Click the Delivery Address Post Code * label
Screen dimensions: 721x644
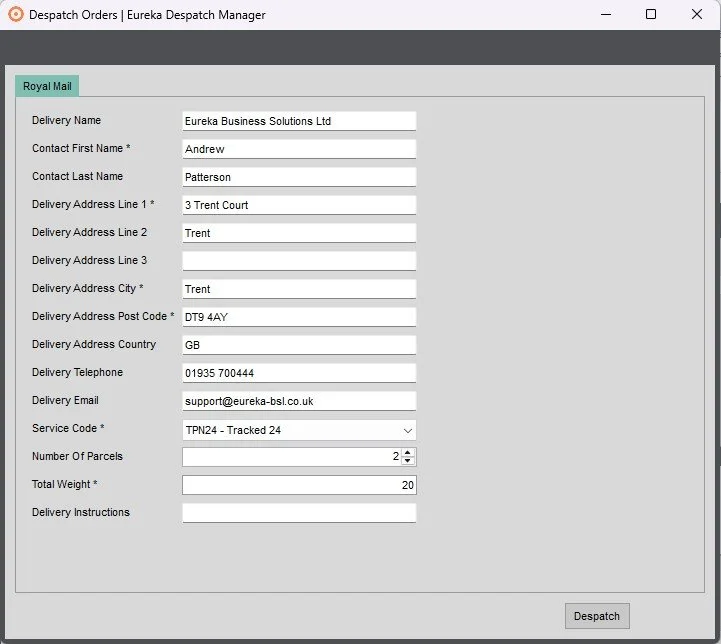pos(103,316)
